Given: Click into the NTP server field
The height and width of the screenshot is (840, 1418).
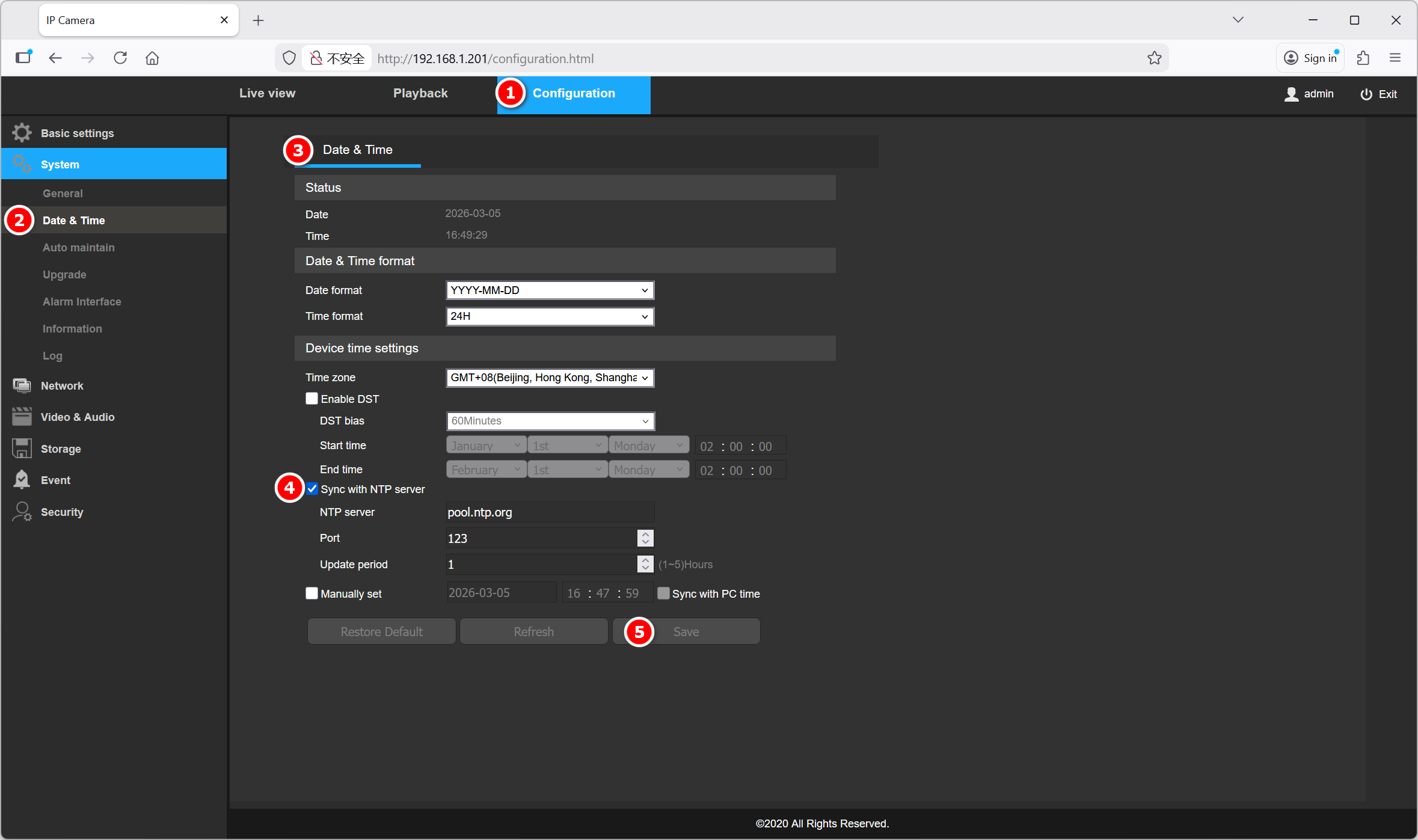Looking at the screenshot, I should 550,512.
